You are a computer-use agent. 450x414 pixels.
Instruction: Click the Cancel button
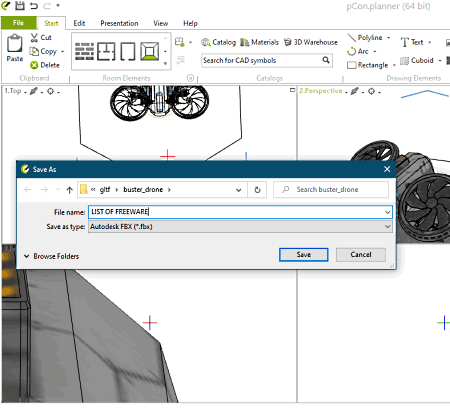[x=361, y=255]
